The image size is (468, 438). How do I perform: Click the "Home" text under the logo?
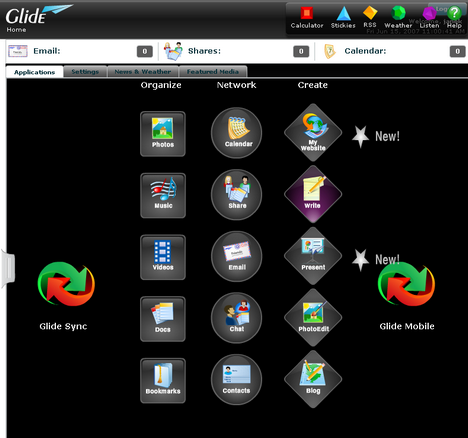point(16,30)
